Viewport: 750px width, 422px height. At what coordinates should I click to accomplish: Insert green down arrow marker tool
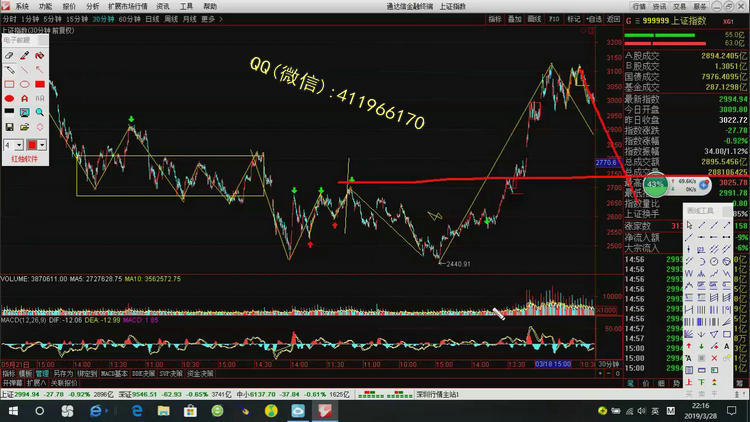702,346
